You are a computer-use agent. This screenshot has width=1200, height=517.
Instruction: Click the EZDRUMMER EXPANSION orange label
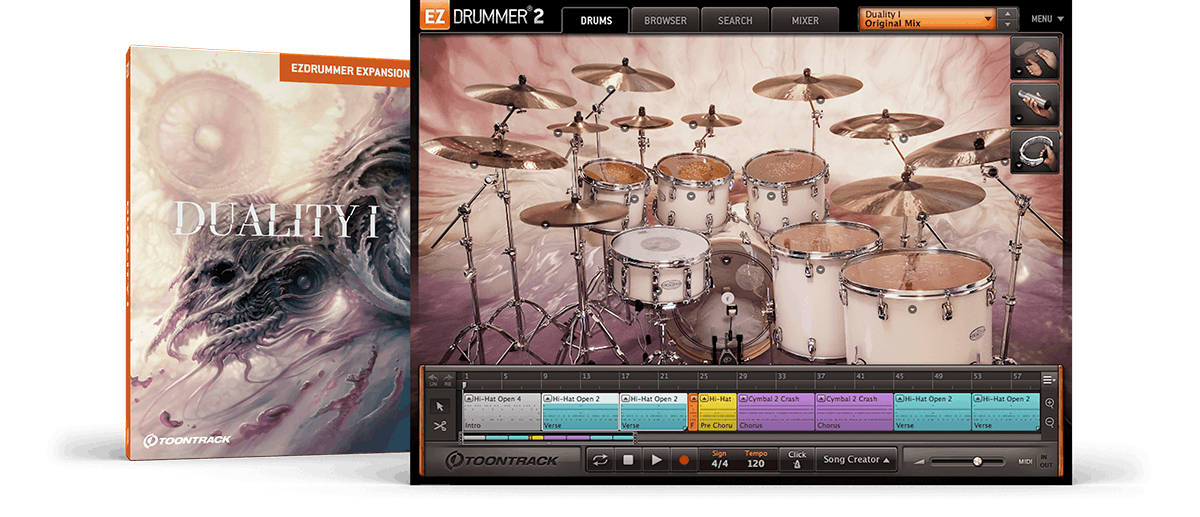(x=345, y=72)
